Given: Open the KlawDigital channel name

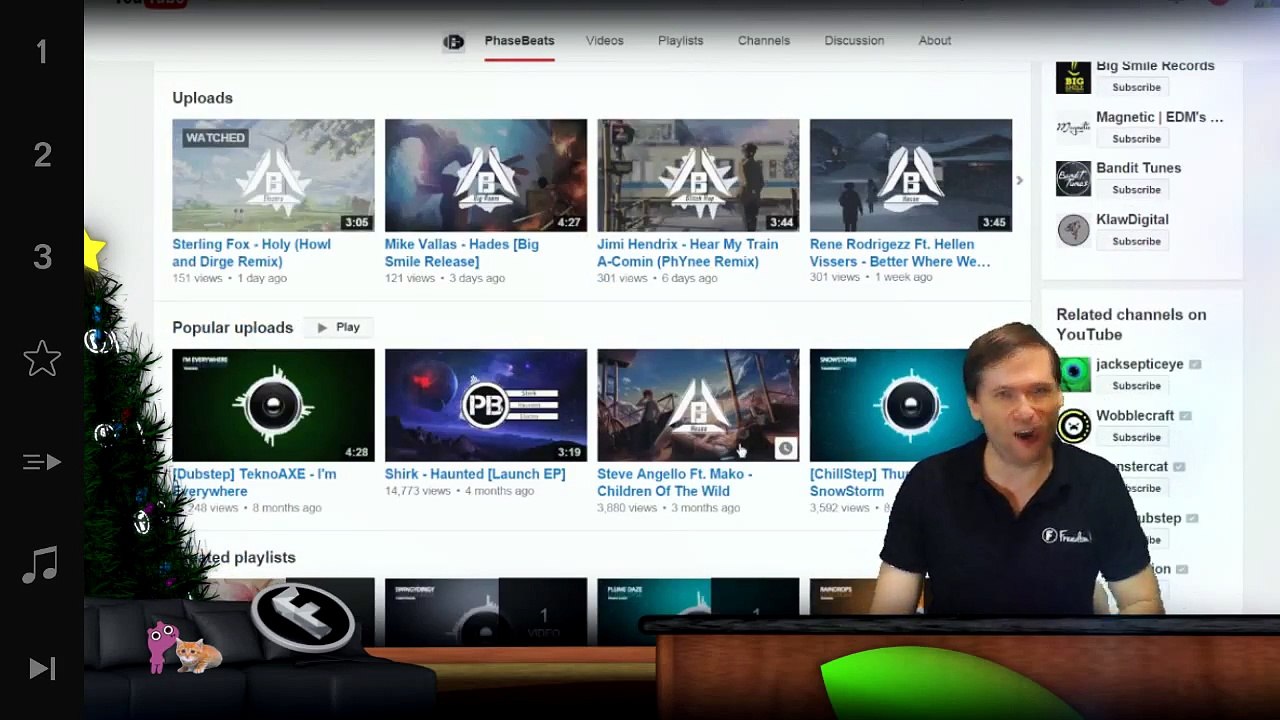Looking at the screenshot, I should click(x=1132, y=219).
